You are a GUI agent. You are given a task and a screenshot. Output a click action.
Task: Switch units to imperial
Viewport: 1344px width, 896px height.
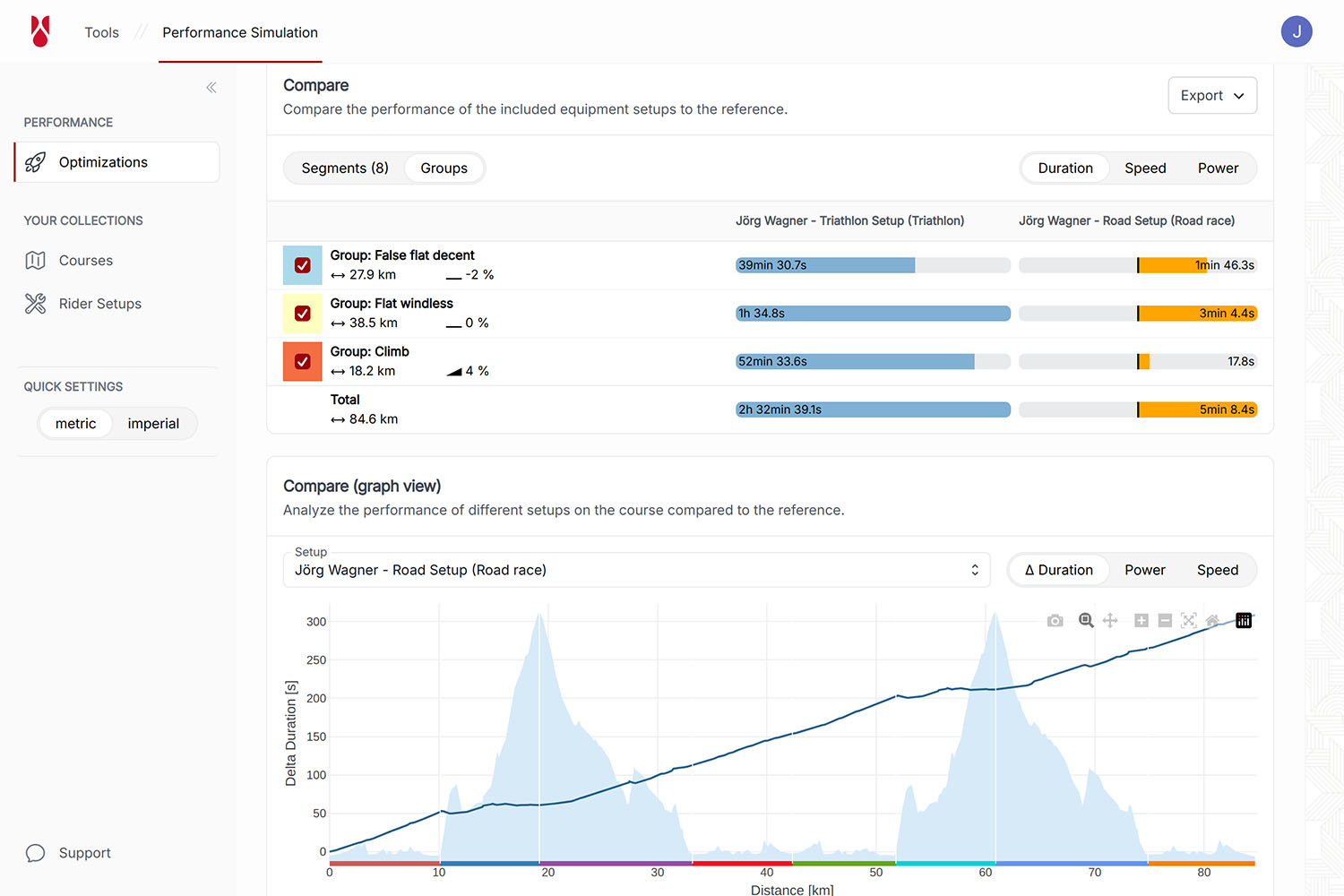click(153, 424)
